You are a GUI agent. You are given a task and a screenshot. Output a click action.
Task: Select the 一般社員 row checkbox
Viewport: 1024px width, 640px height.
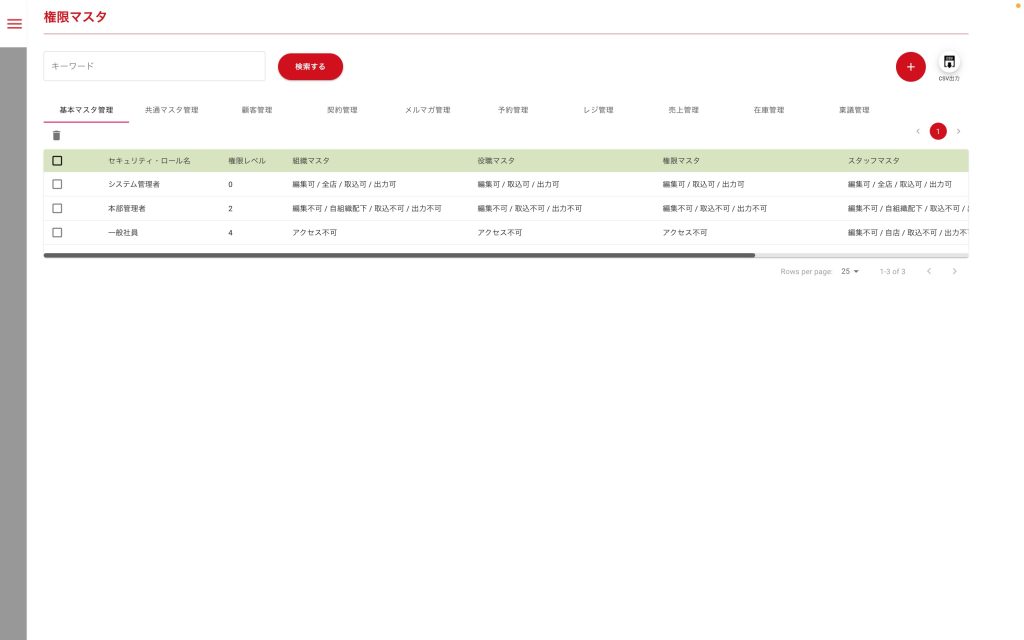(x=57, y=232)
